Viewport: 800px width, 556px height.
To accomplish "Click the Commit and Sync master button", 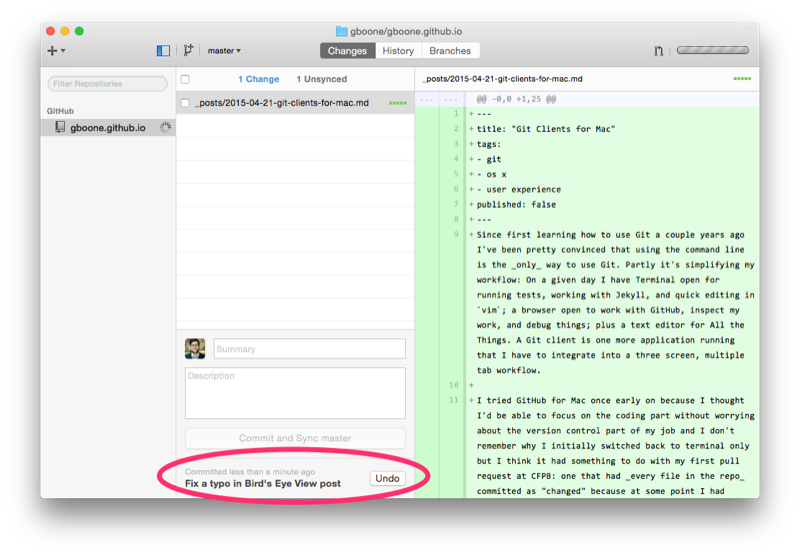I will pyautogui.click(x=295, y=438).
